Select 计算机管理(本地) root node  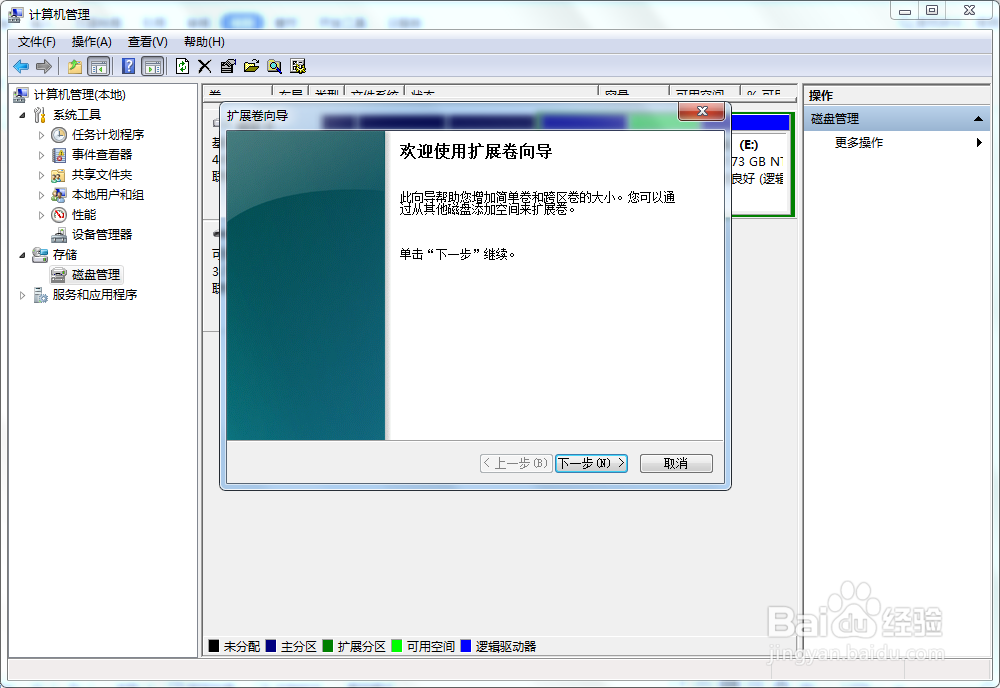point(80,95)
